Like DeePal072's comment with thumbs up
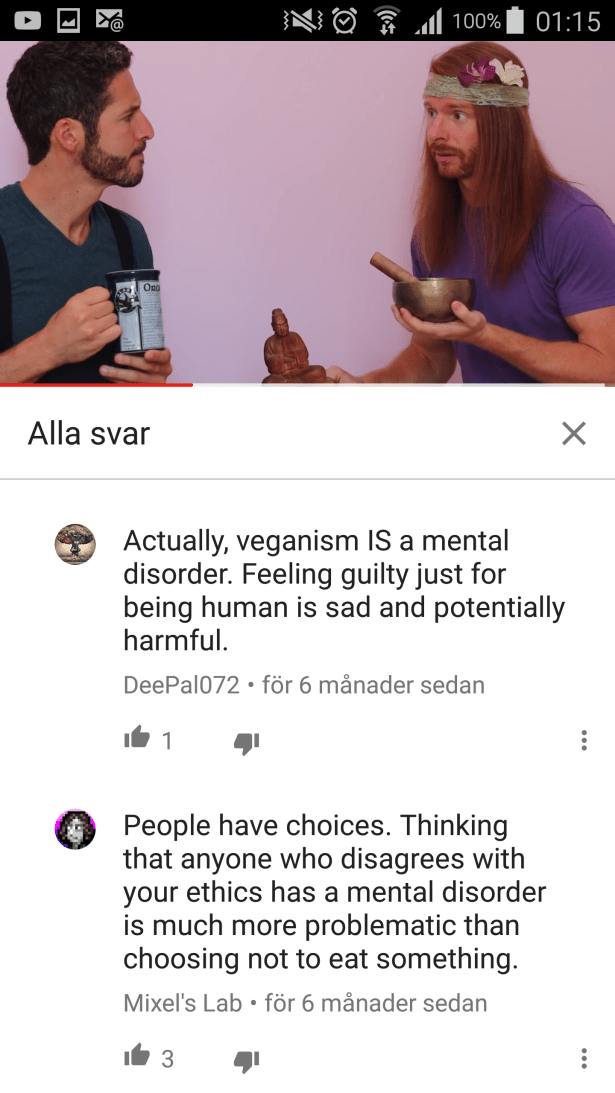This screenshot has width=615, height=1093. pyautogui.click(x=137, y=737)
